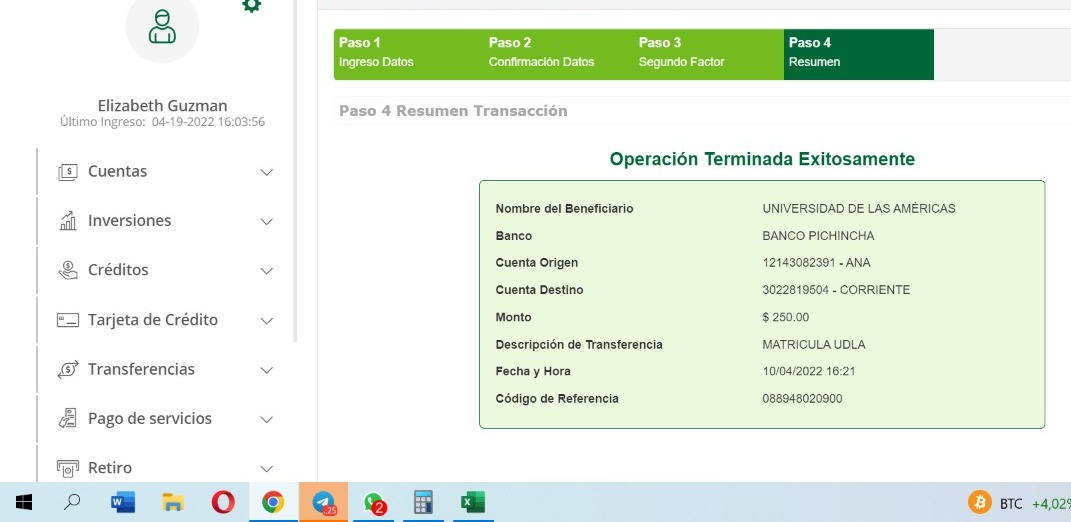Click the Tarjeta de Crédito card icon

[x=68, y=320]
